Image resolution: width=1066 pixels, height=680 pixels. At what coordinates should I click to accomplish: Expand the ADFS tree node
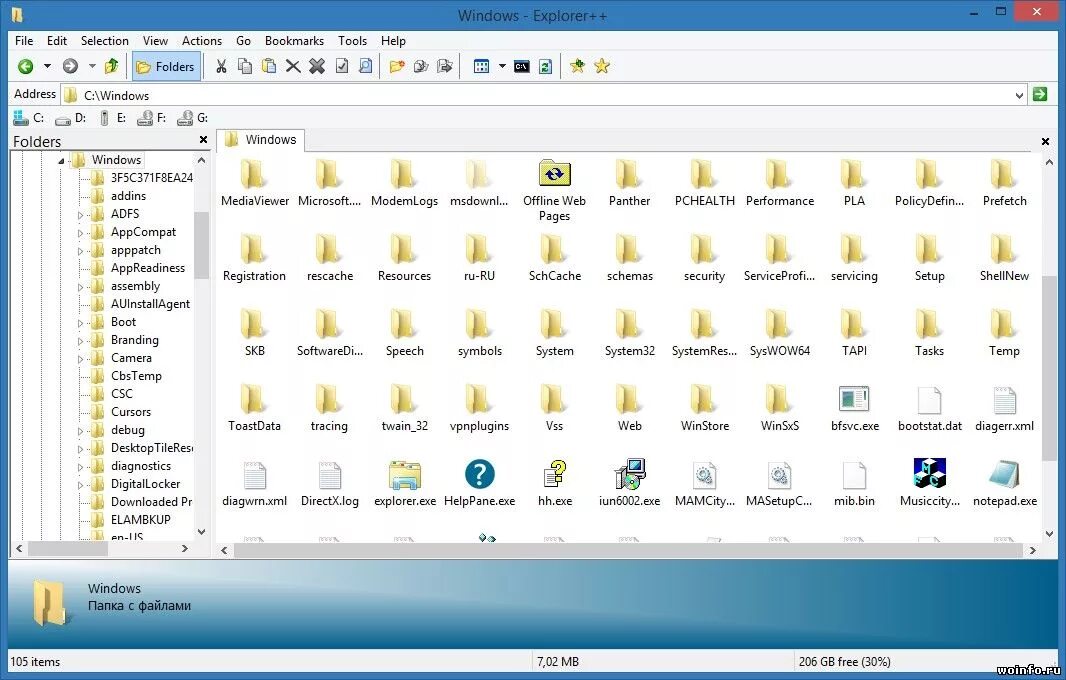[x=80, y=215]
